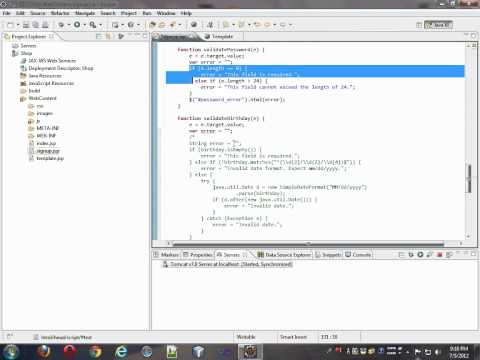This screenshot has height=360, width=480.
Task: Click the Publish to server icon
Action: click(449, 255)
